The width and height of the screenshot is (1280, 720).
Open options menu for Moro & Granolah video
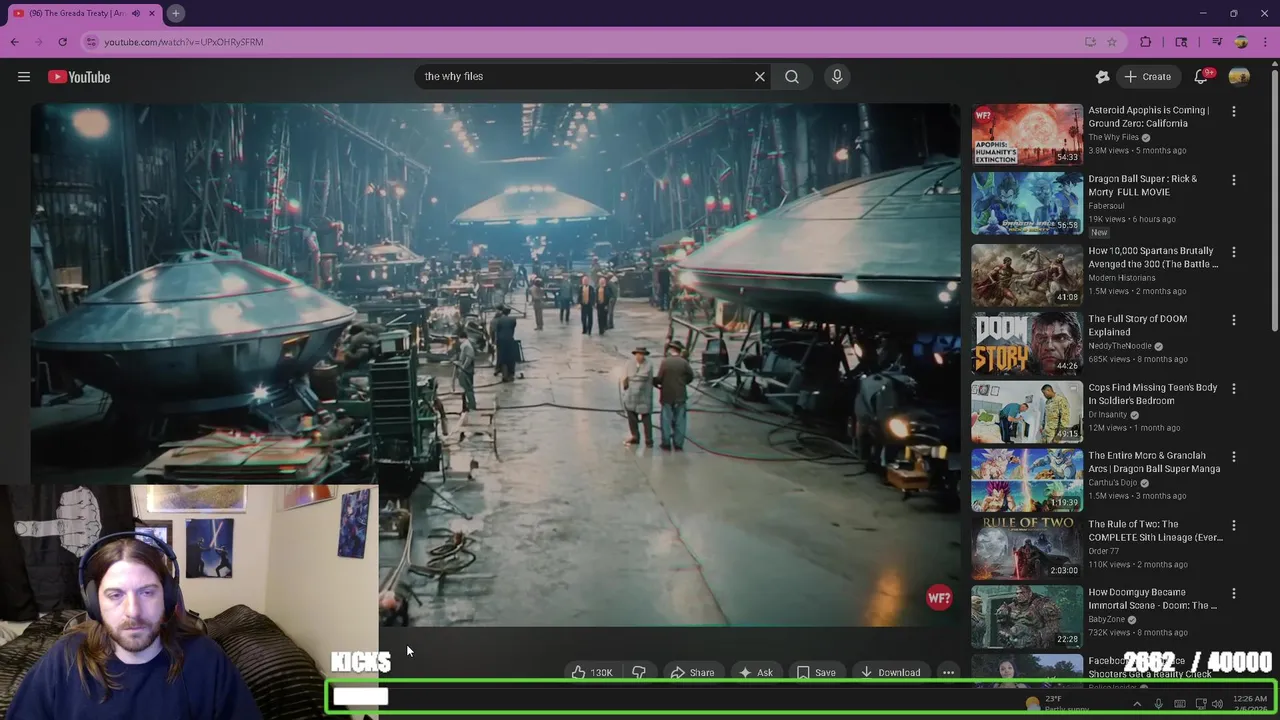point(1233,457)
